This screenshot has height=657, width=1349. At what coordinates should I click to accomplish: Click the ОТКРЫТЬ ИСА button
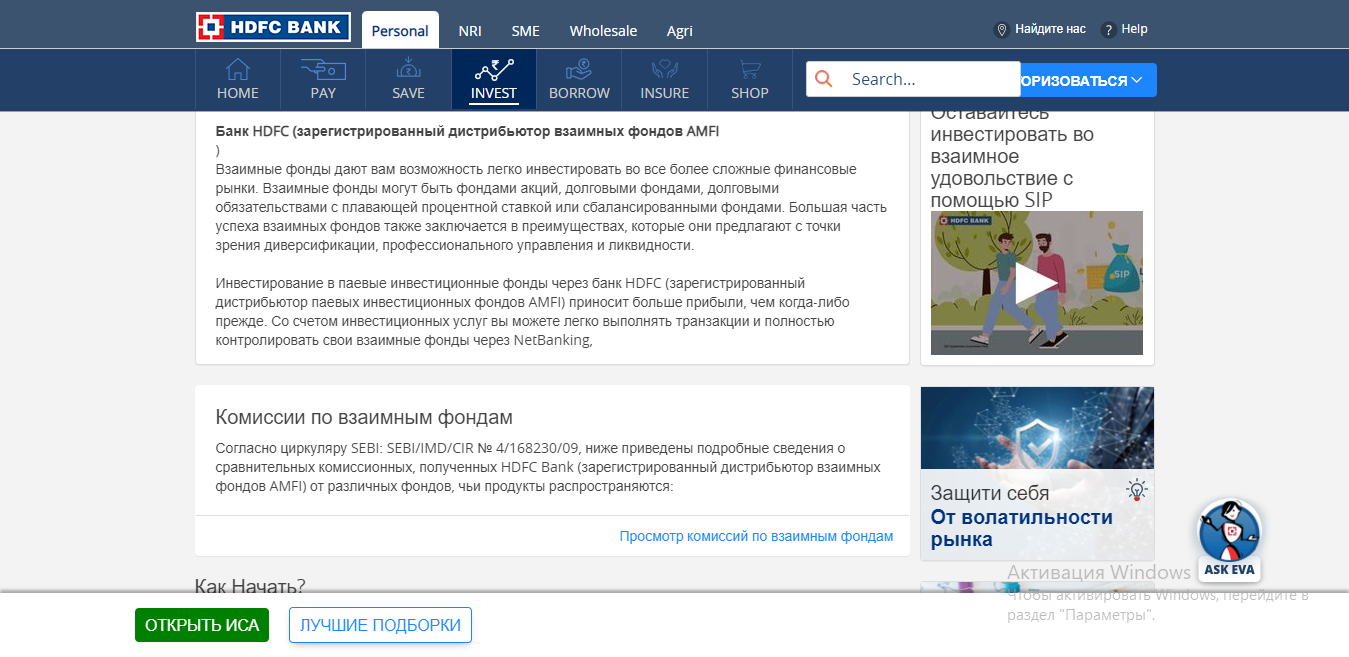202,625
